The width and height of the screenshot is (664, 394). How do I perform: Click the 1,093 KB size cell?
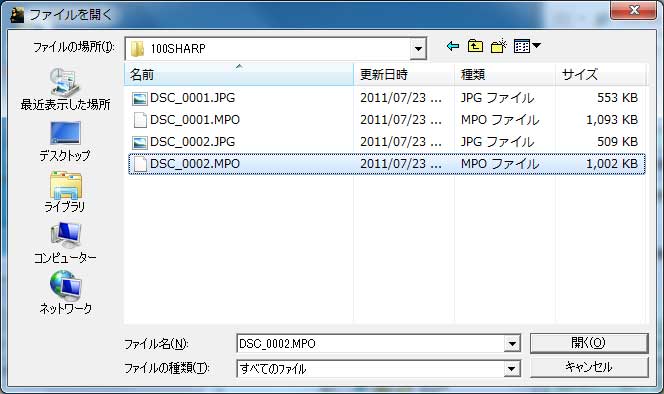pyautogui.click(x=612, y=120)
